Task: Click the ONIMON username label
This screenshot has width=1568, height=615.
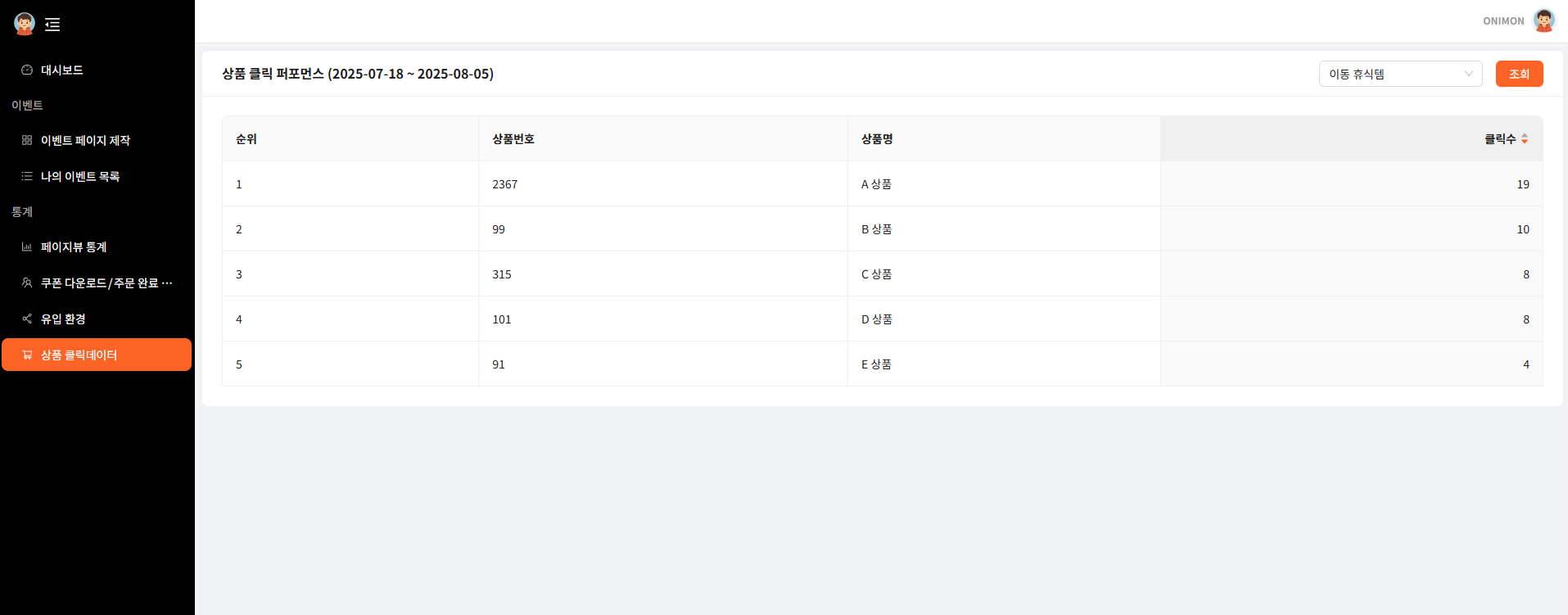Action: [x=1503, y=21]
